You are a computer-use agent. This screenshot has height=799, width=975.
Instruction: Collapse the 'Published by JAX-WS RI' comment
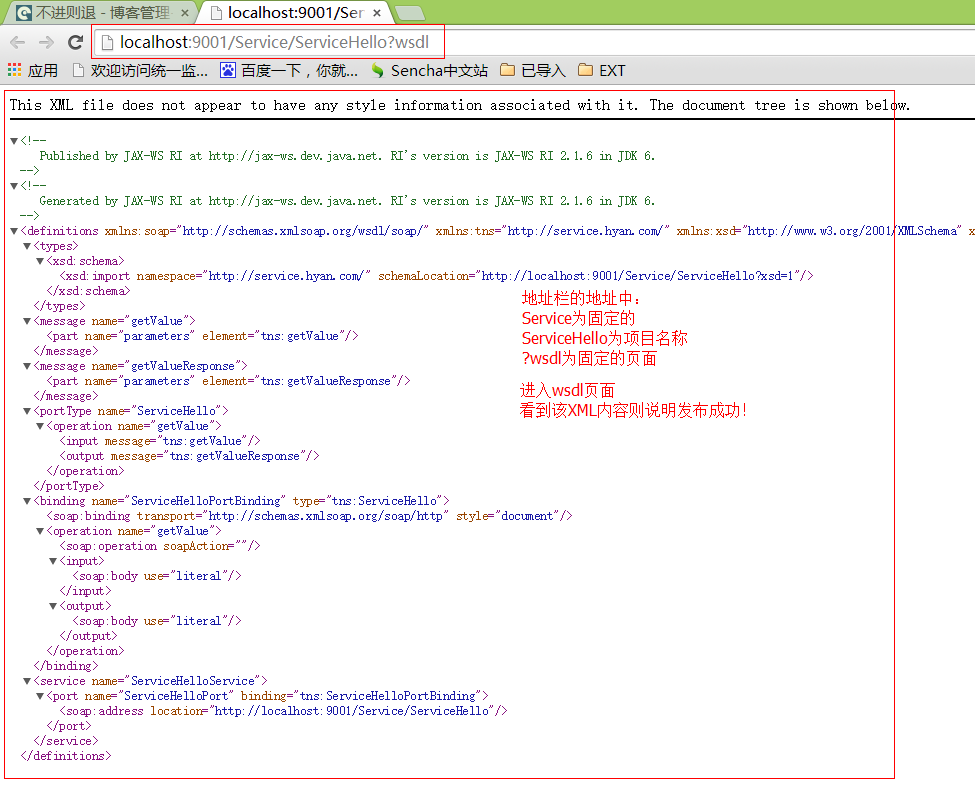(14, 141)
